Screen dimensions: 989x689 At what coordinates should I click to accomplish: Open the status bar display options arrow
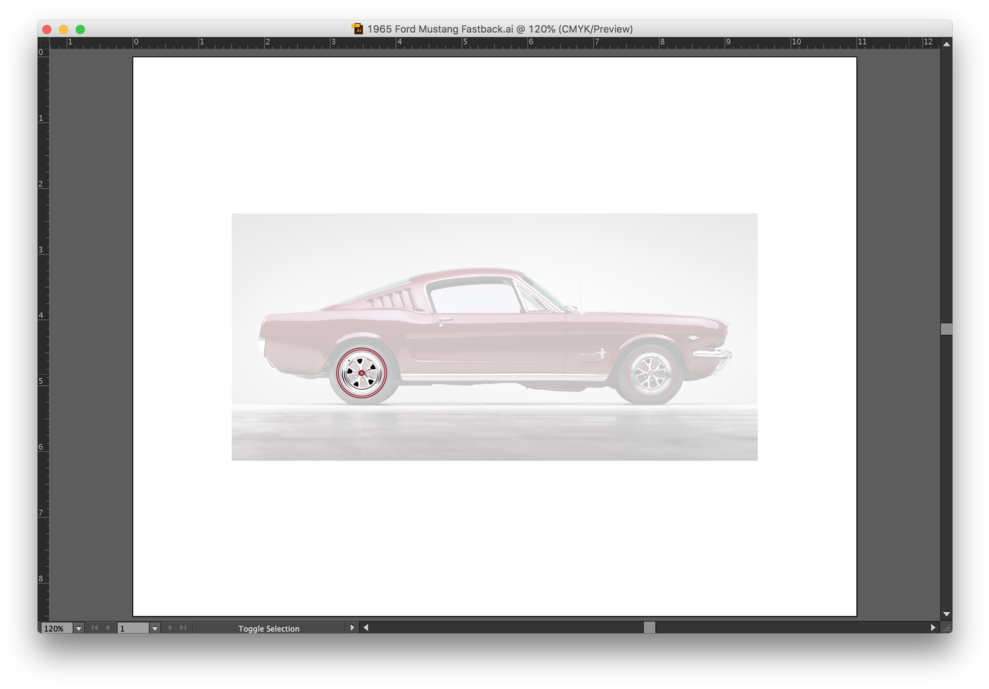352,628
